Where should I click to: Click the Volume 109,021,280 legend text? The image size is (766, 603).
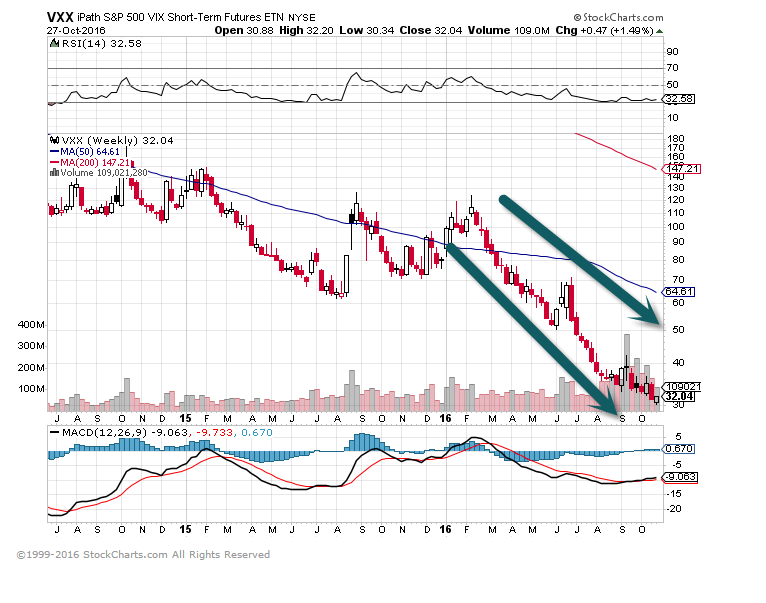point(104,173)
